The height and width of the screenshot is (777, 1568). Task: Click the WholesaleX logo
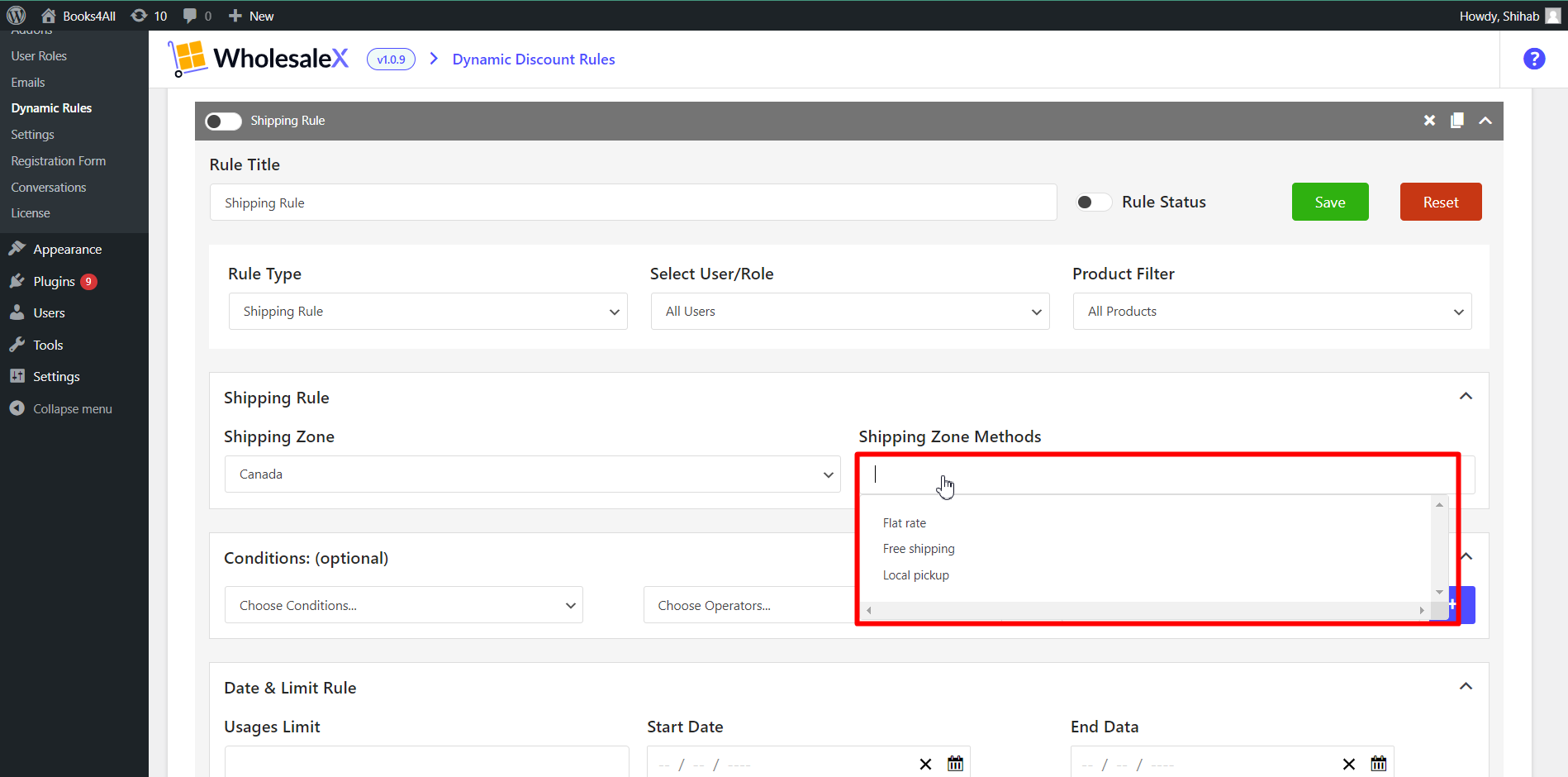[258, 59]
